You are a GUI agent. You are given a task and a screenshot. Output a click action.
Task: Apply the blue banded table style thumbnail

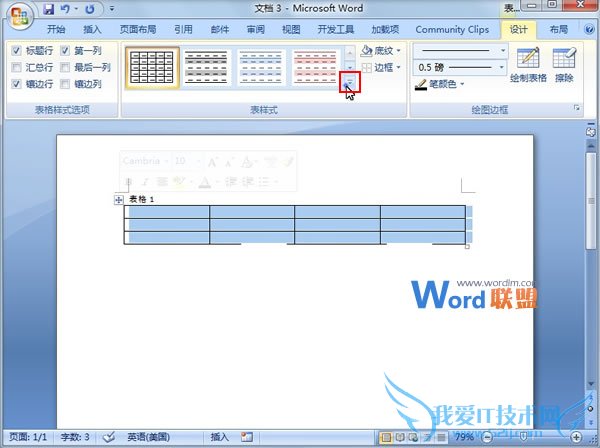coord(261,68)
